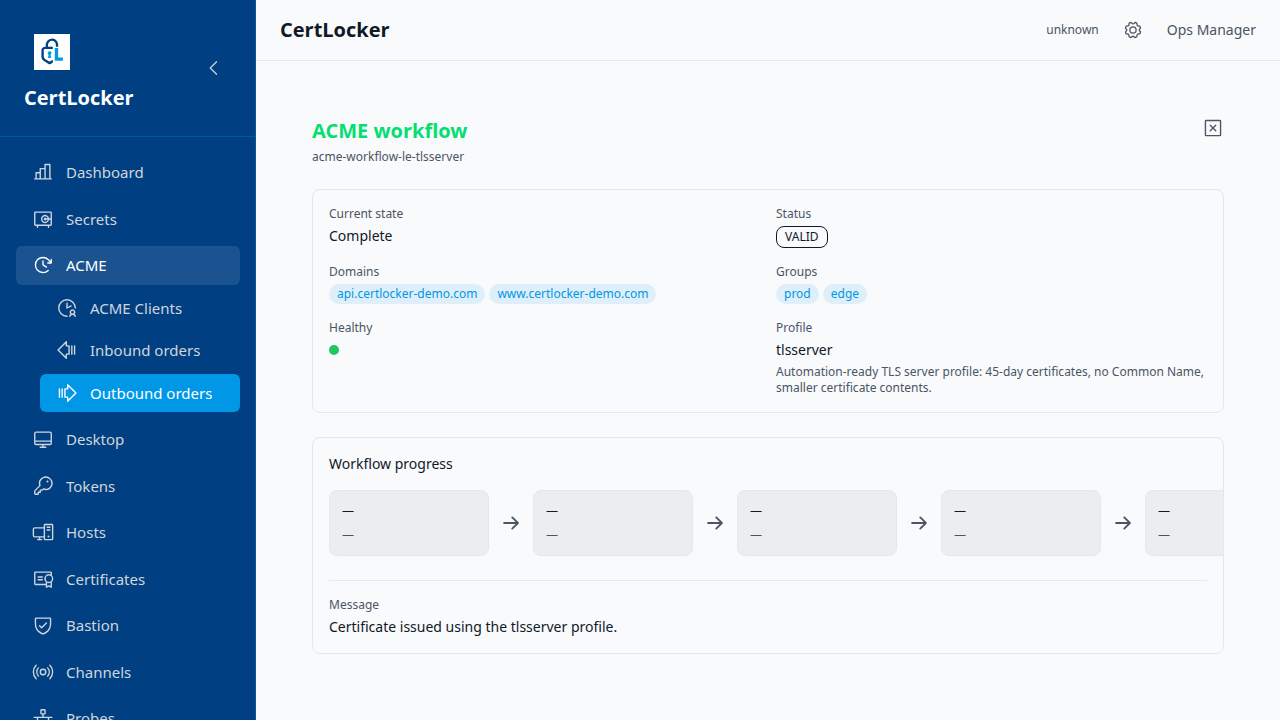The width and height of the screenshot is (1280, 720).
Task: Select the ACME menu entry
Action: click(128, 265)
